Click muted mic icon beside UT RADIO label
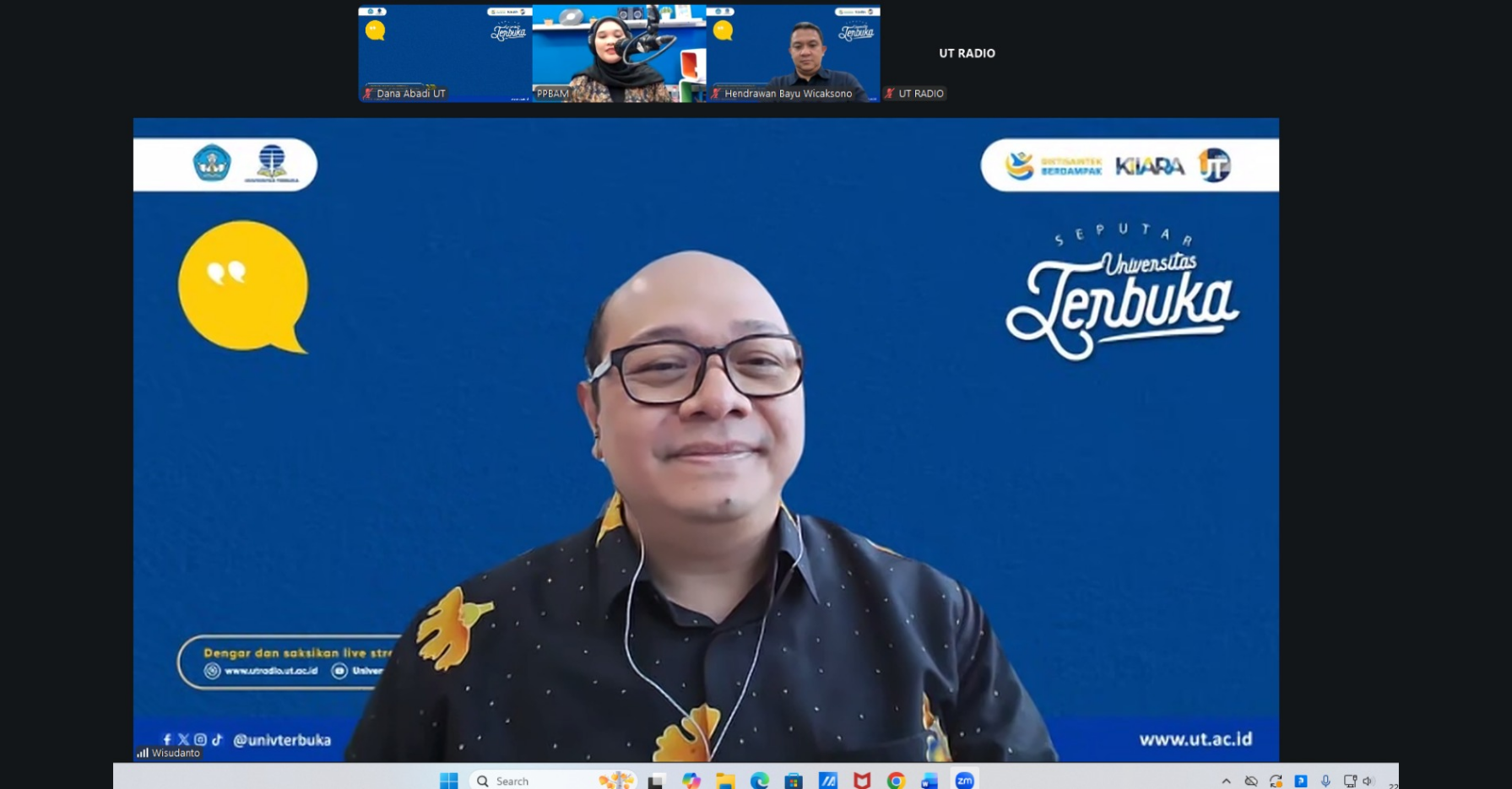Screen dimensions: 1512x789 pos(890,94)
